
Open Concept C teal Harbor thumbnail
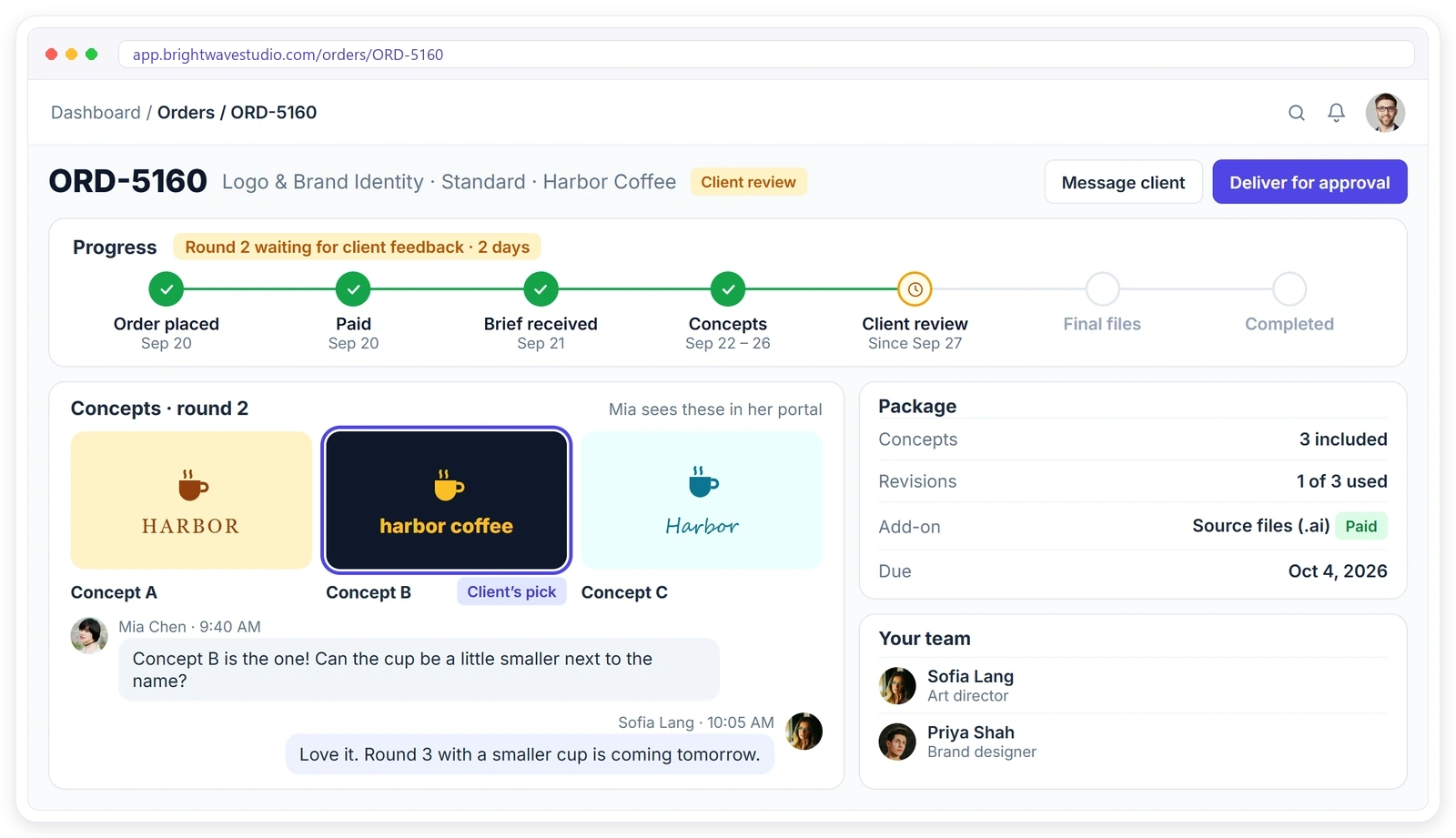(702, 500)
